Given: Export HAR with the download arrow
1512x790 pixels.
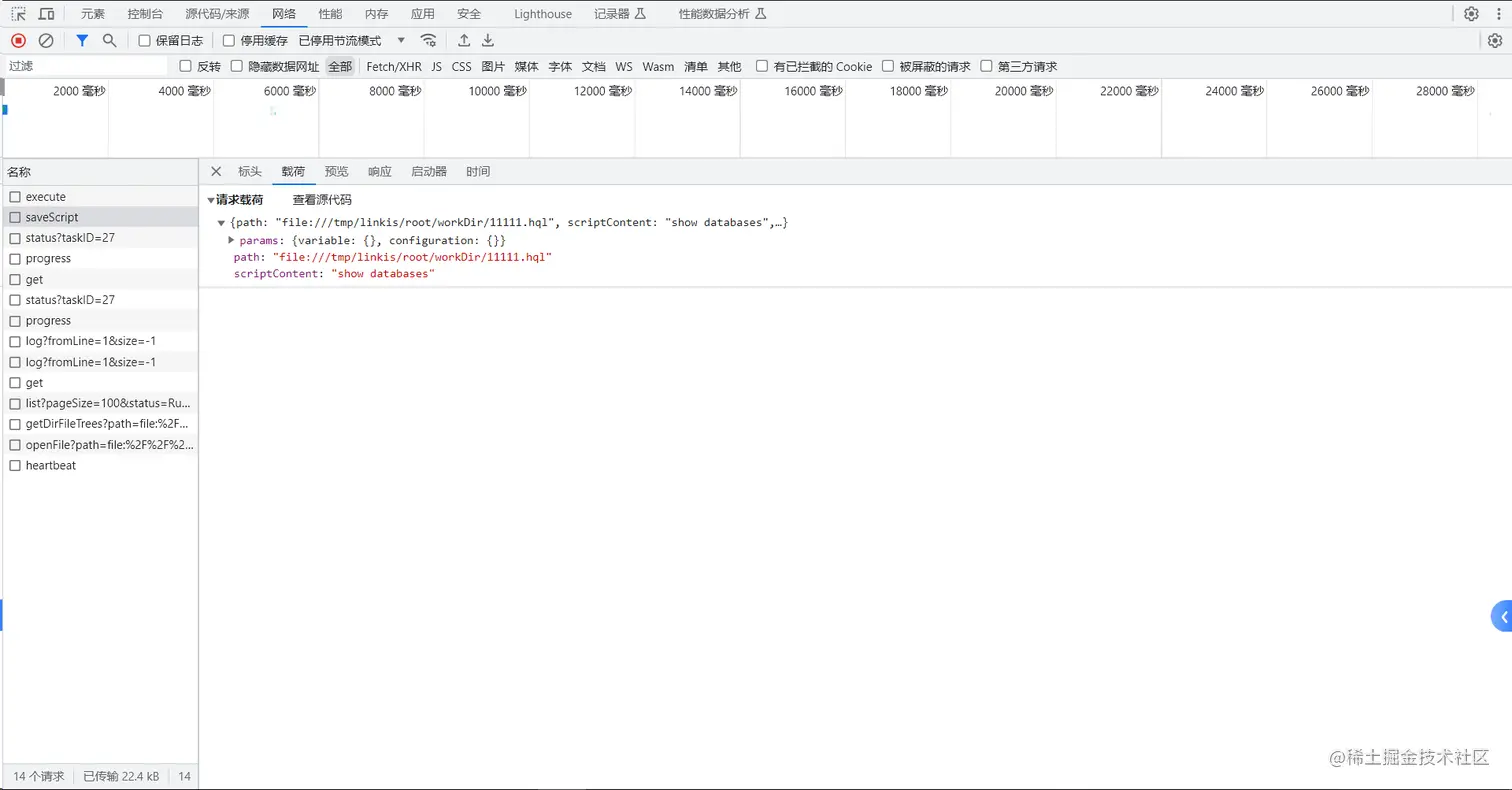Looking at the screenshot, I should [x=488, y=41].
